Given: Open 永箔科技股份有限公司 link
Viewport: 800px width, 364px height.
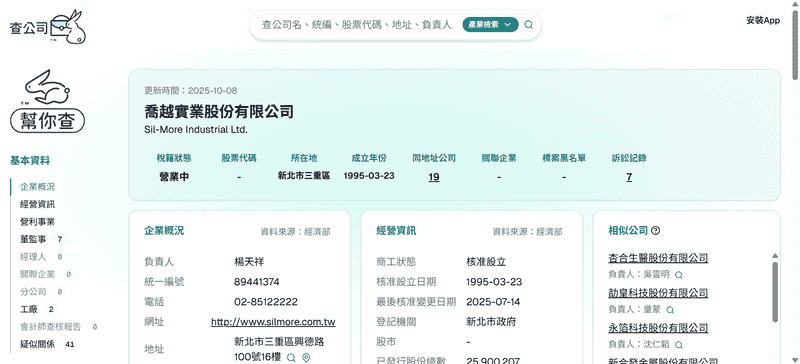Looking at the screenshot, I should (x=658, y=328).
